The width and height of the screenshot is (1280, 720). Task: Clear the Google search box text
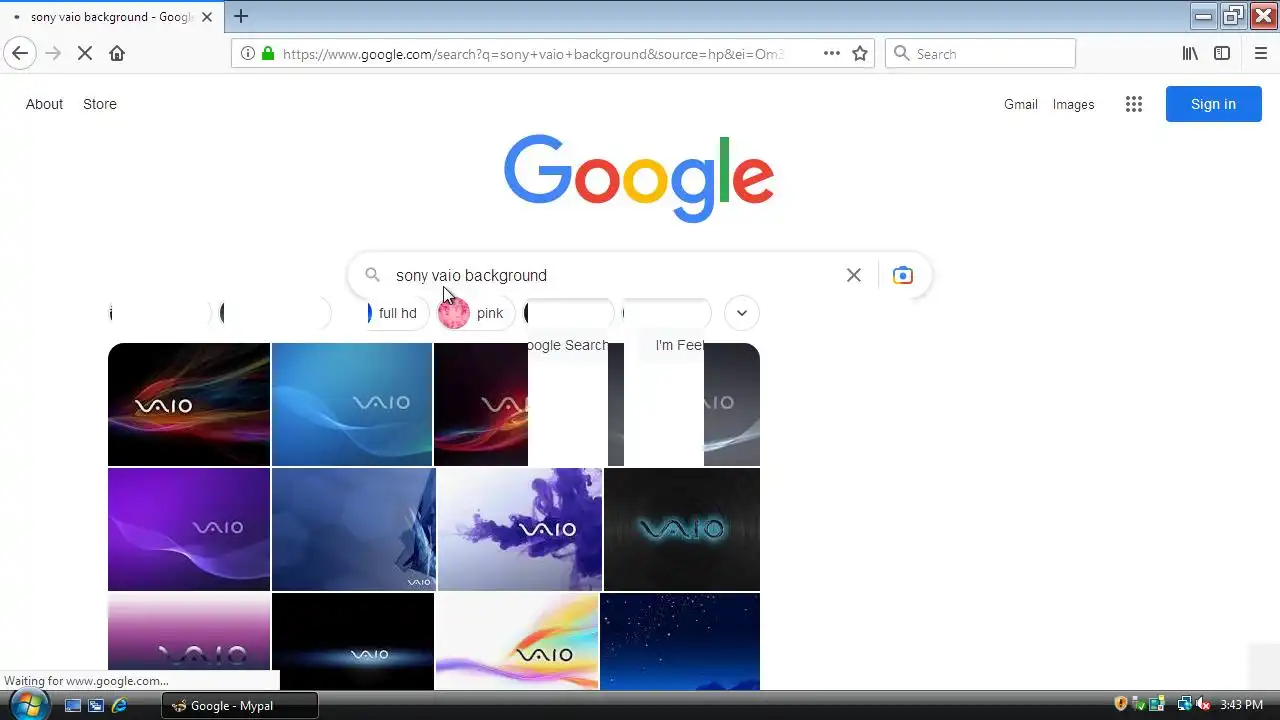pos(853,275)
